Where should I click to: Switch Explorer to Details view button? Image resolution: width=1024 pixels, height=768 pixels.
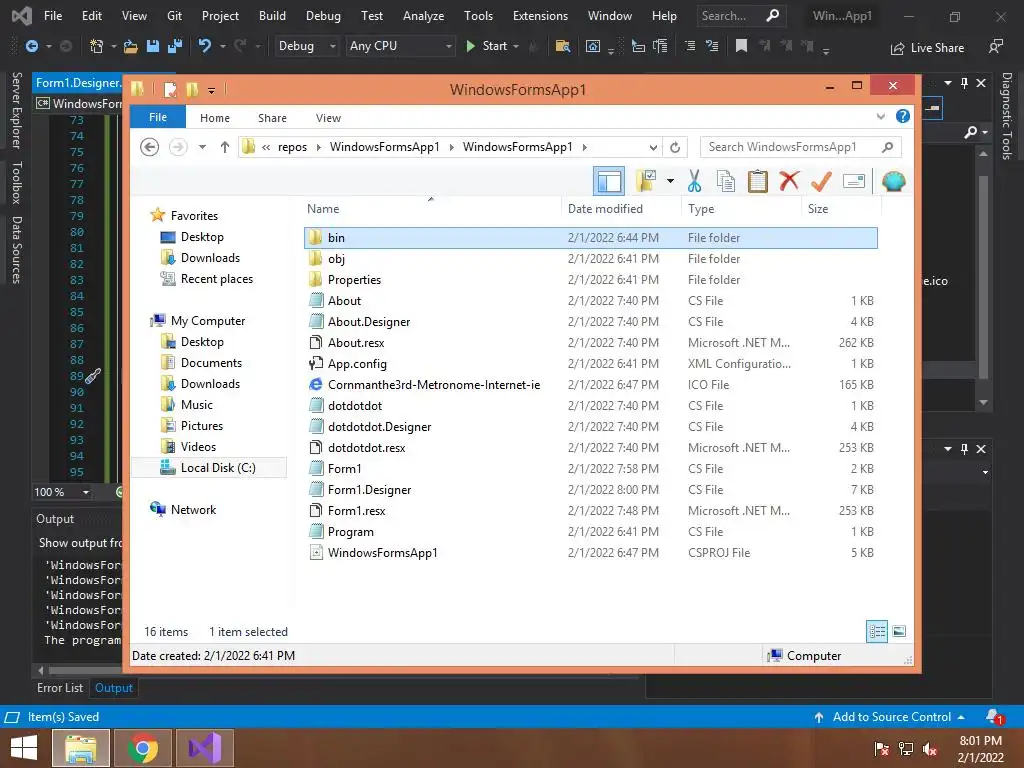(877, 631)
